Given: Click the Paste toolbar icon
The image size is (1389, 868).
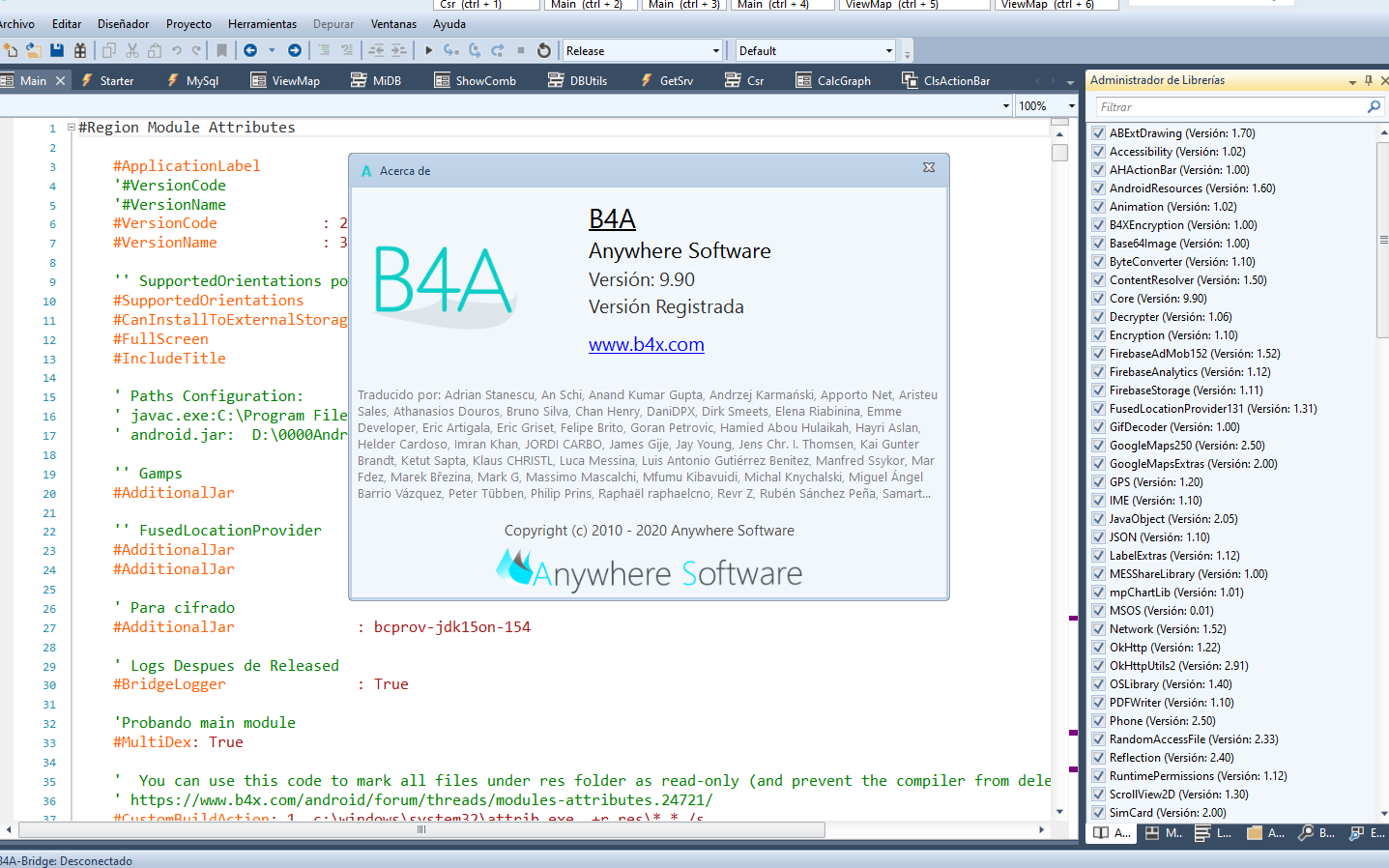Looking at the screenshot, I should [155, 50].
